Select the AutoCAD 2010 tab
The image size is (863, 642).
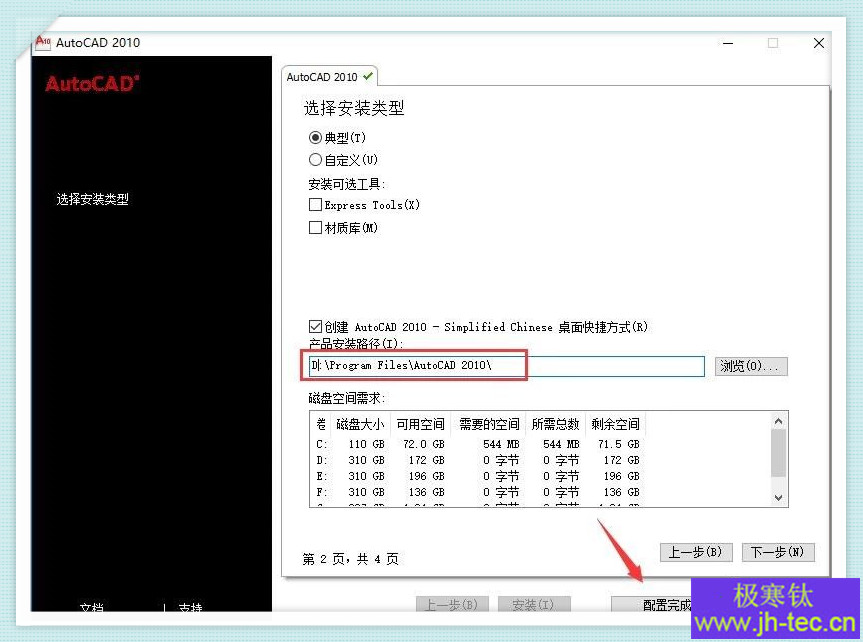(329, 77)
